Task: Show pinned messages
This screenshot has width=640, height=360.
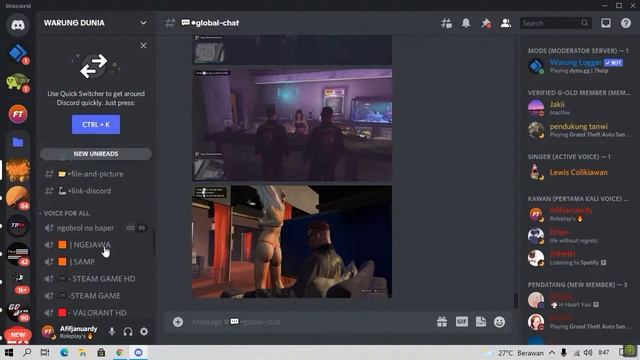Action: pos(486,23)
